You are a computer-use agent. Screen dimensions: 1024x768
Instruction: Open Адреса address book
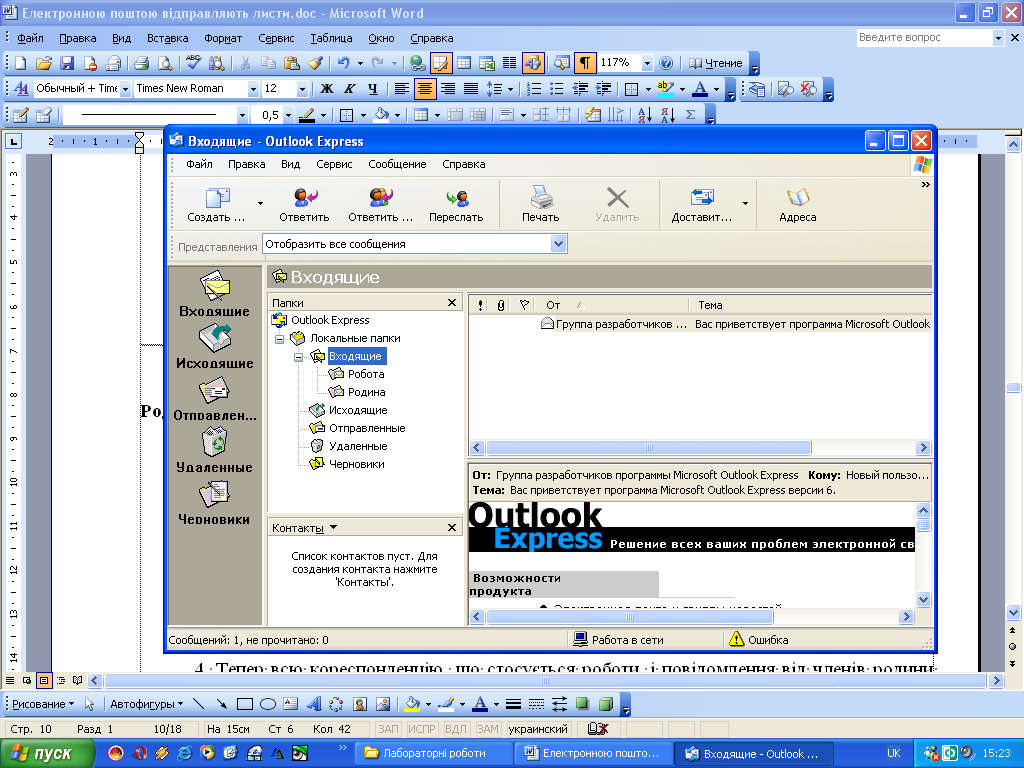point(797,205)
